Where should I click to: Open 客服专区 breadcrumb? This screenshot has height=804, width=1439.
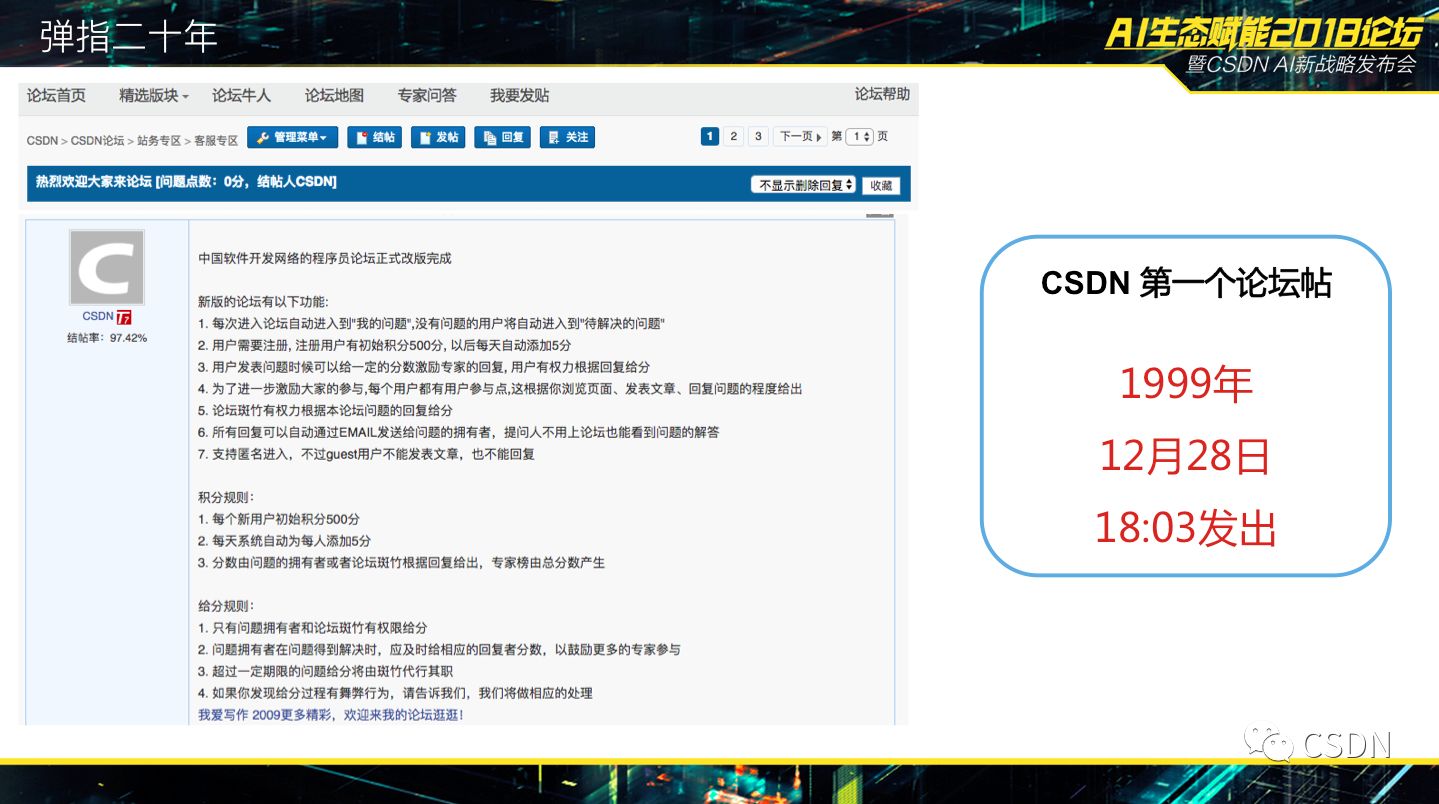[x=215, y=141]
